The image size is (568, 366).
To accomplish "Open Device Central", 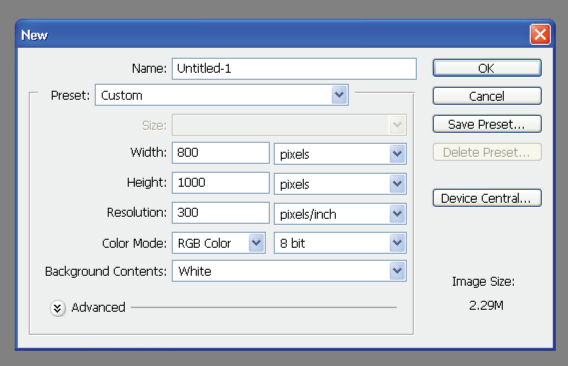I will 487,198.
